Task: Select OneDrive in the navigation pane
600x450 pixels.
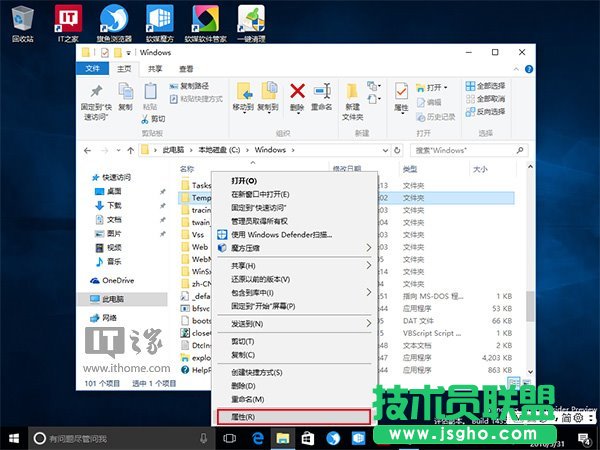Action: (112, 280)
